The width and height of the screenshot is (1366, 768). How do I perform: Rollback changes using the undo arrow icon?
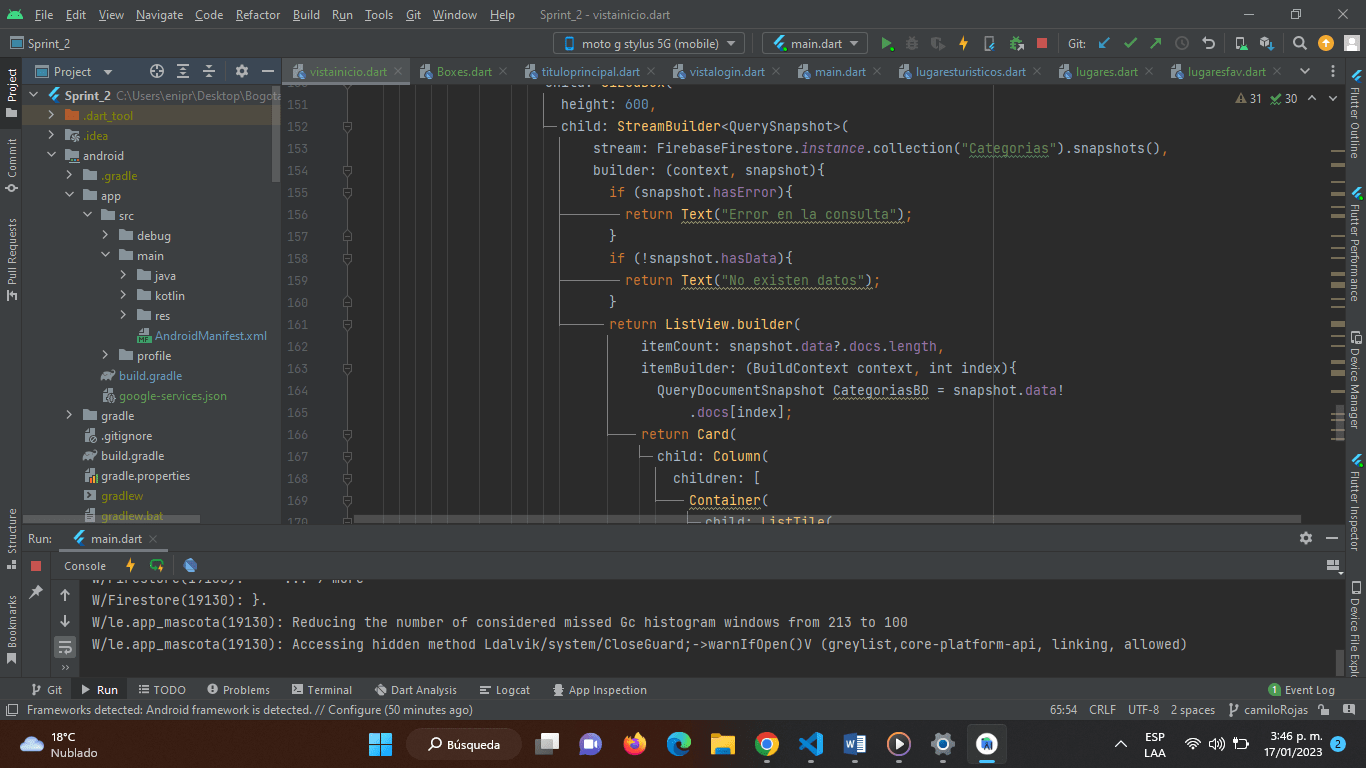point(1208,43)
